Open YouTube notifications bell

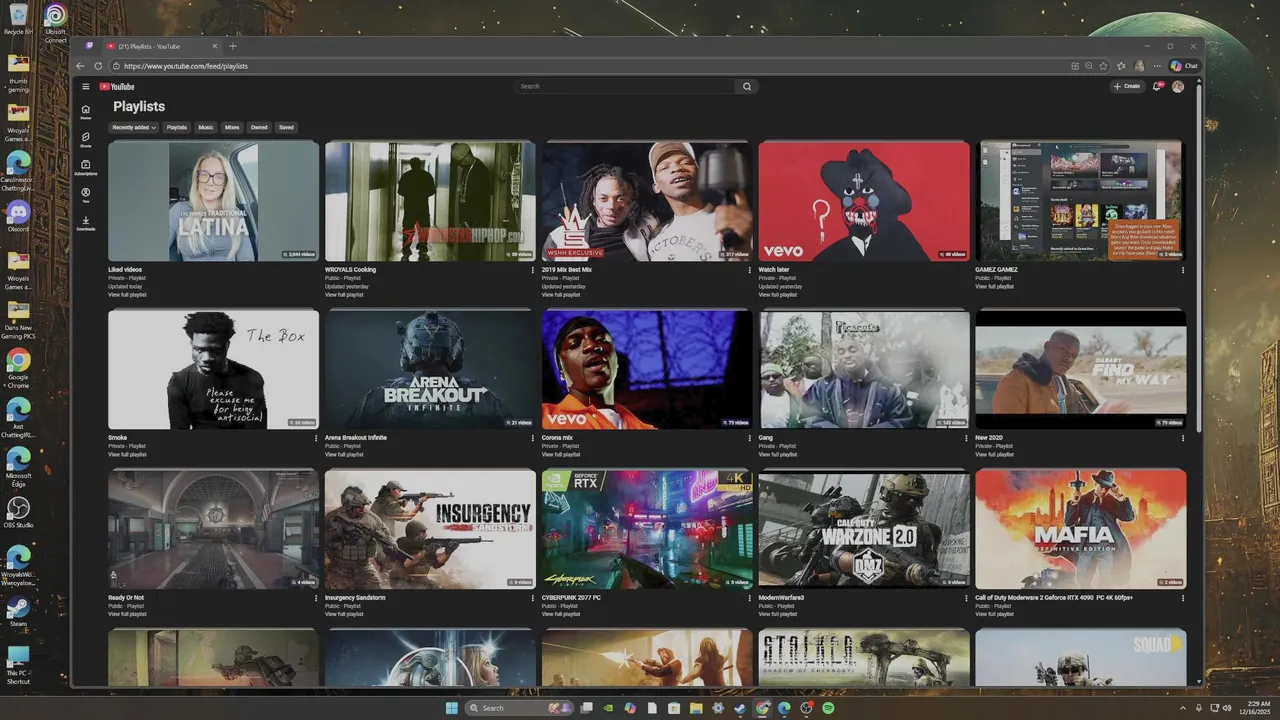(x=1157, y=87)
